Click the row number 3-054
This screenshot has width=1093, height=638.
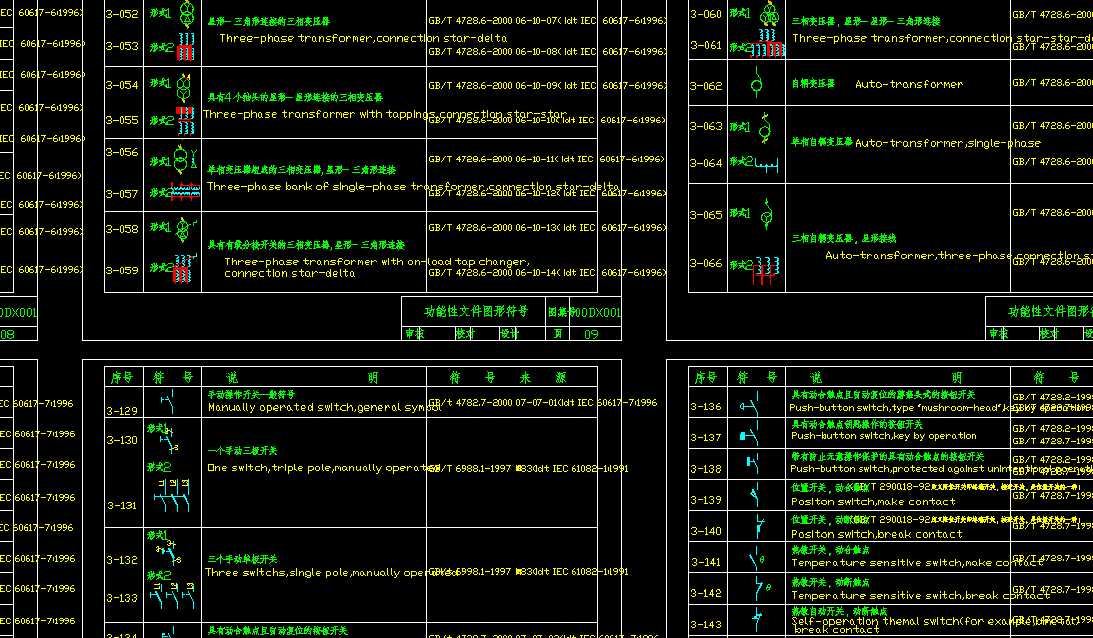click(122, 85)
